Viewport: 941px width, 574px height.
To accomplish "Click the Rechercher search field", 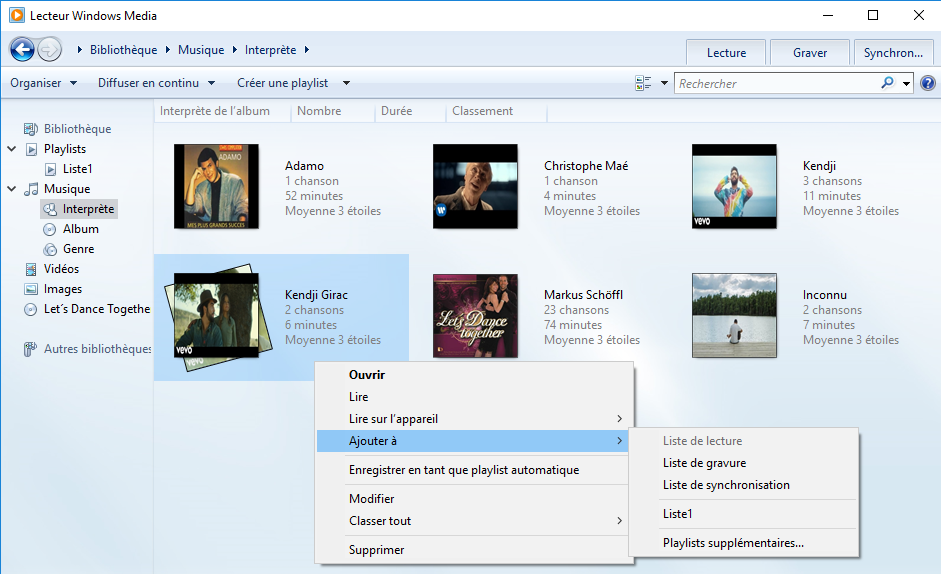I will (777, 83).
